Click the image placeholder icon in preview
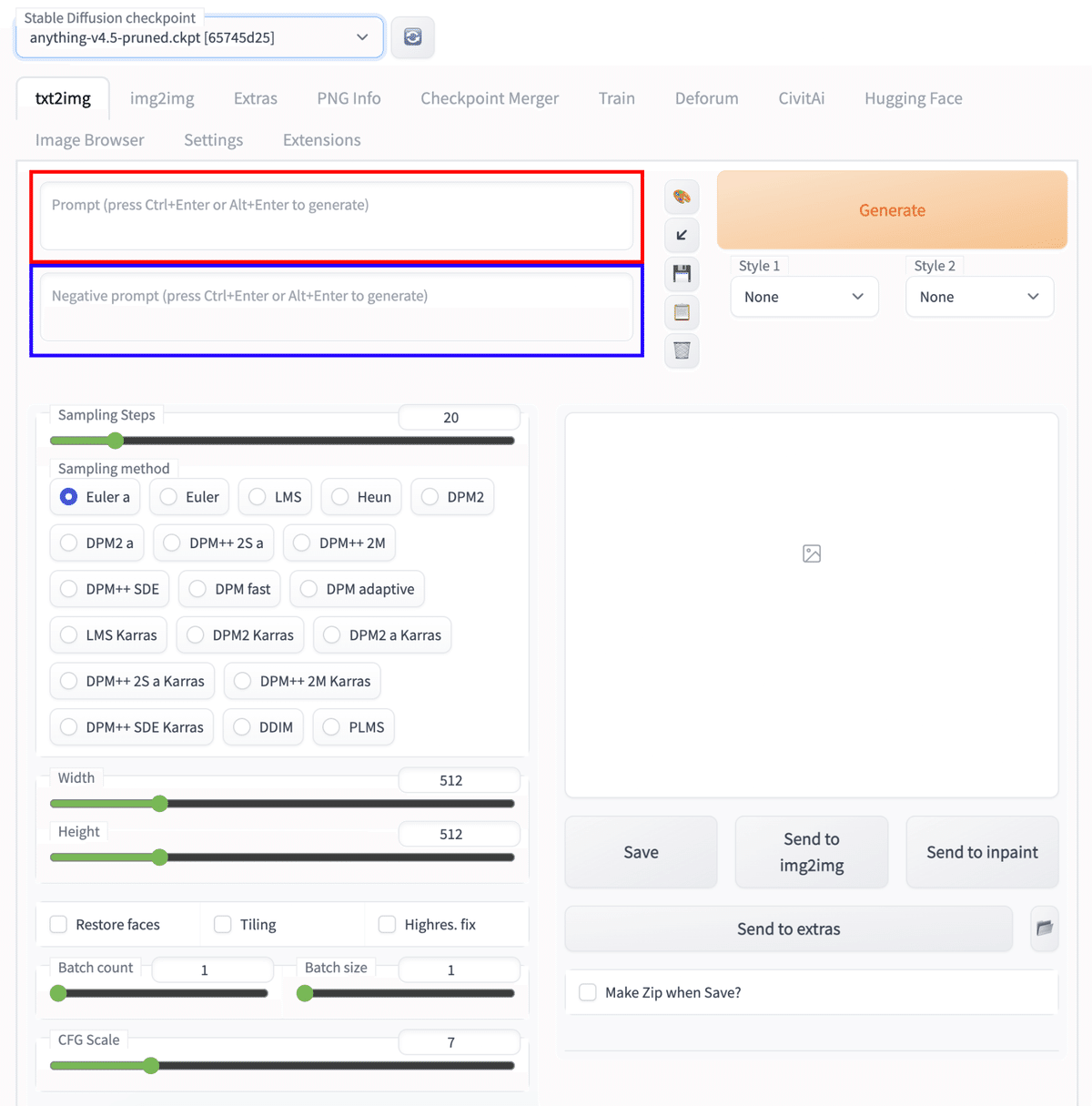The height and width of the screenshot is (1106, 1092). 812,553
